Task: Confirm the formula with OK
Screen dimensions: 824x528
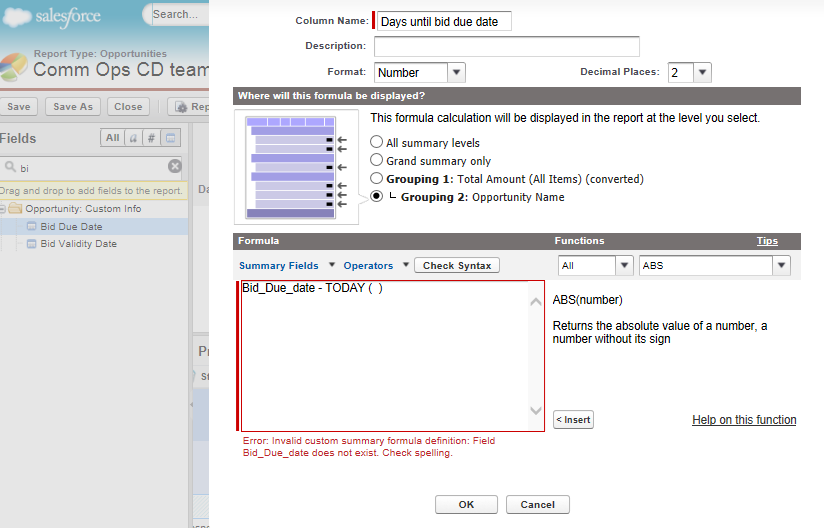Action: 466,504
